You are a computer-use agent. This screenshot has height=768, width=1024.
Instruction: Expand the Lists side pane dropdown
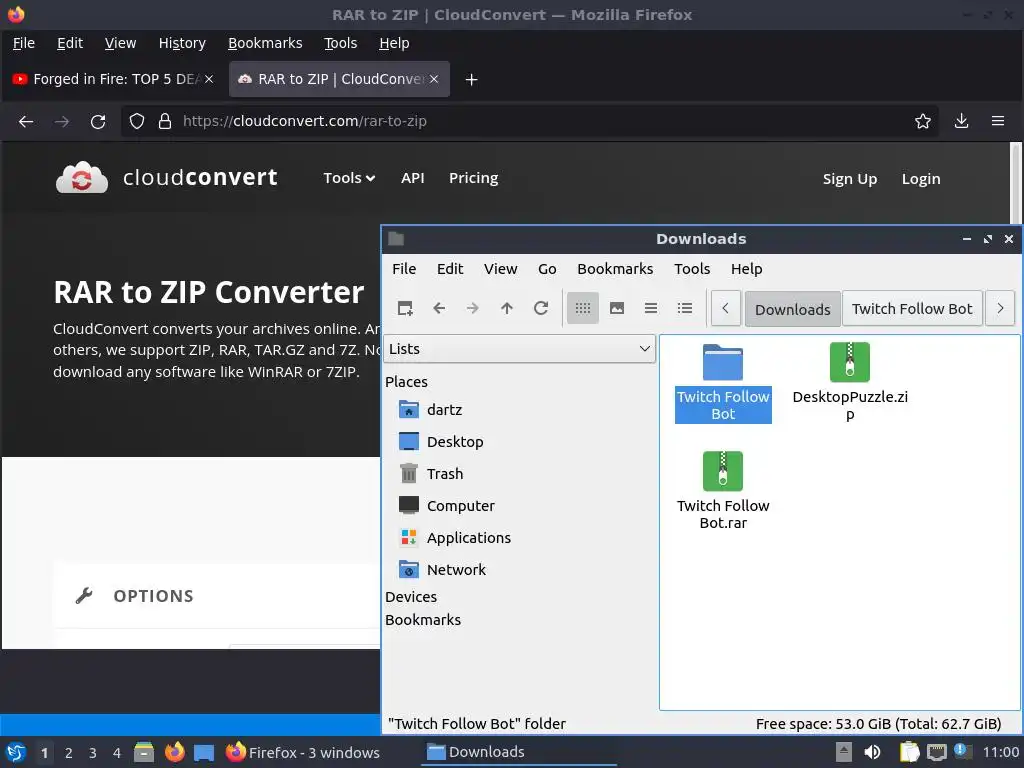point(519,349)
